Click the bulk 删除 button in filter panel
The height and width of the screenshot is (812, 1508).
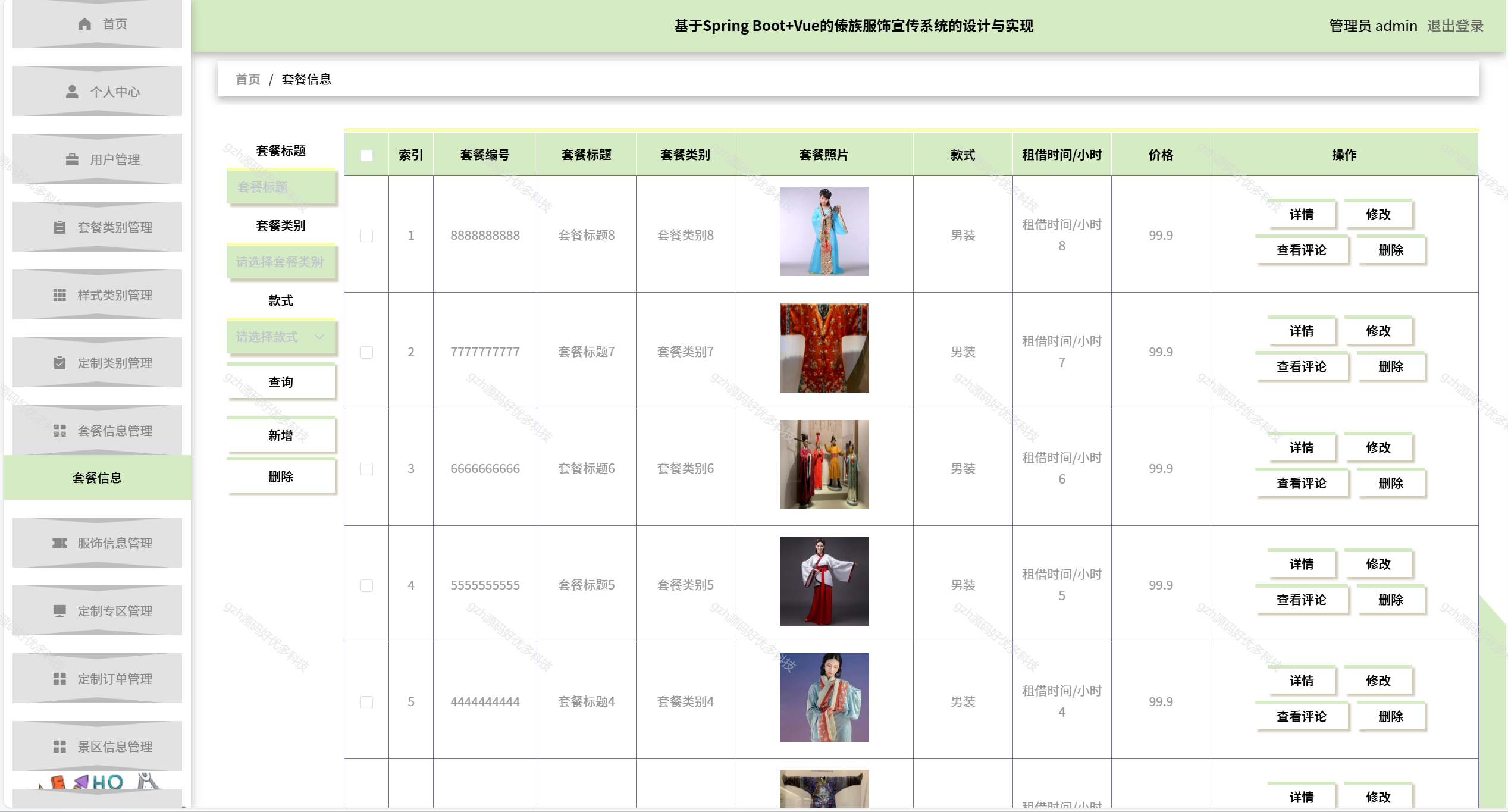281,476
